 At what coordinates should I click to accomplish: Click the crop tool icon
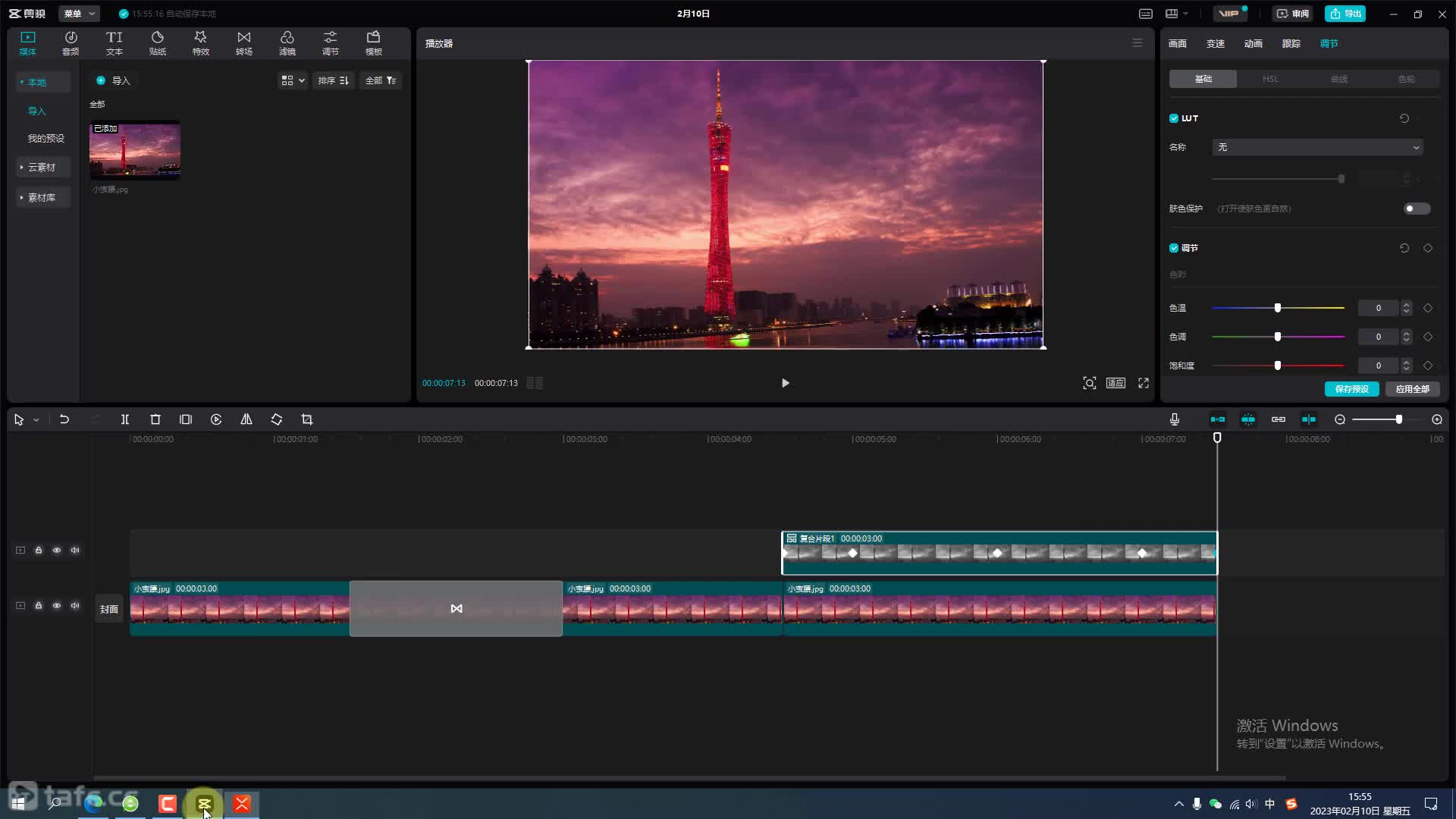(307, 419)
